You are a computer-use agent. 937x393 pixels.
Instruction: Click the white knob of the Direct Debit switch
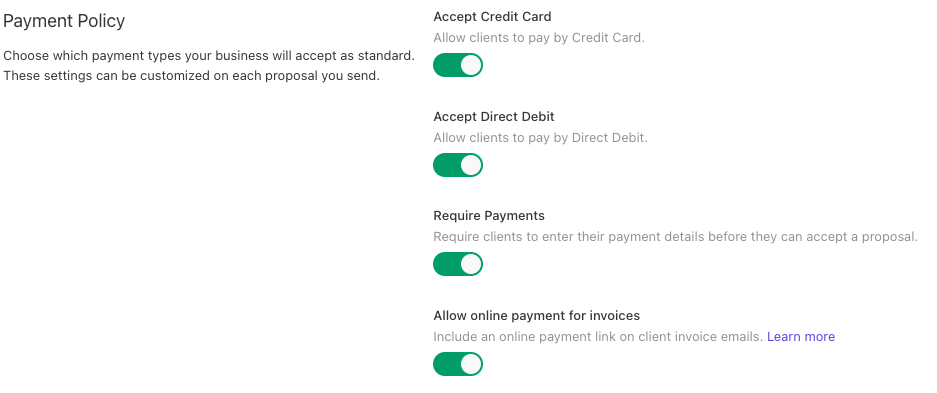point(471,165)
